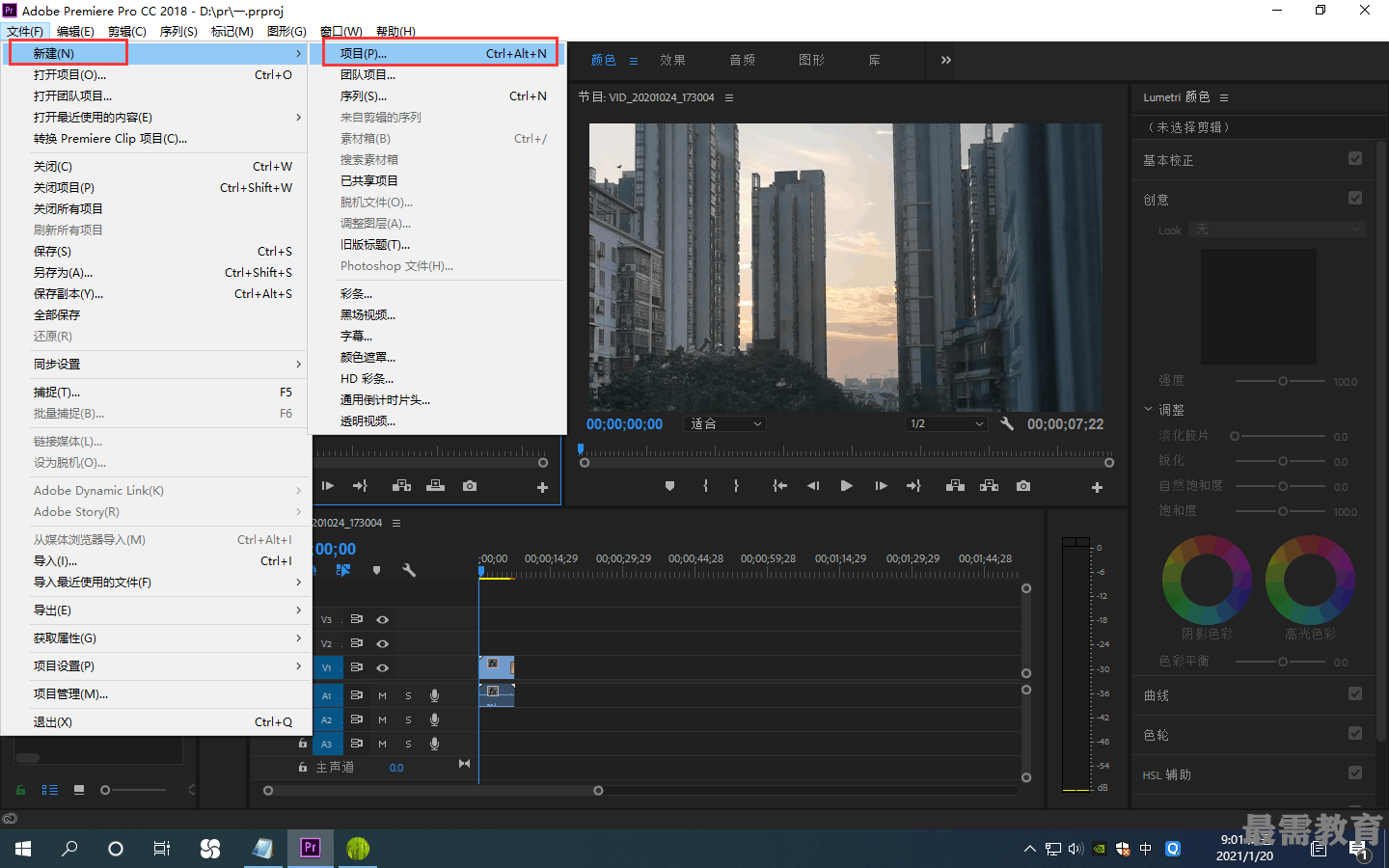Uncheck the 曲线 section checkbox
Screen dimensions: 1389x868
point(1355,693)
